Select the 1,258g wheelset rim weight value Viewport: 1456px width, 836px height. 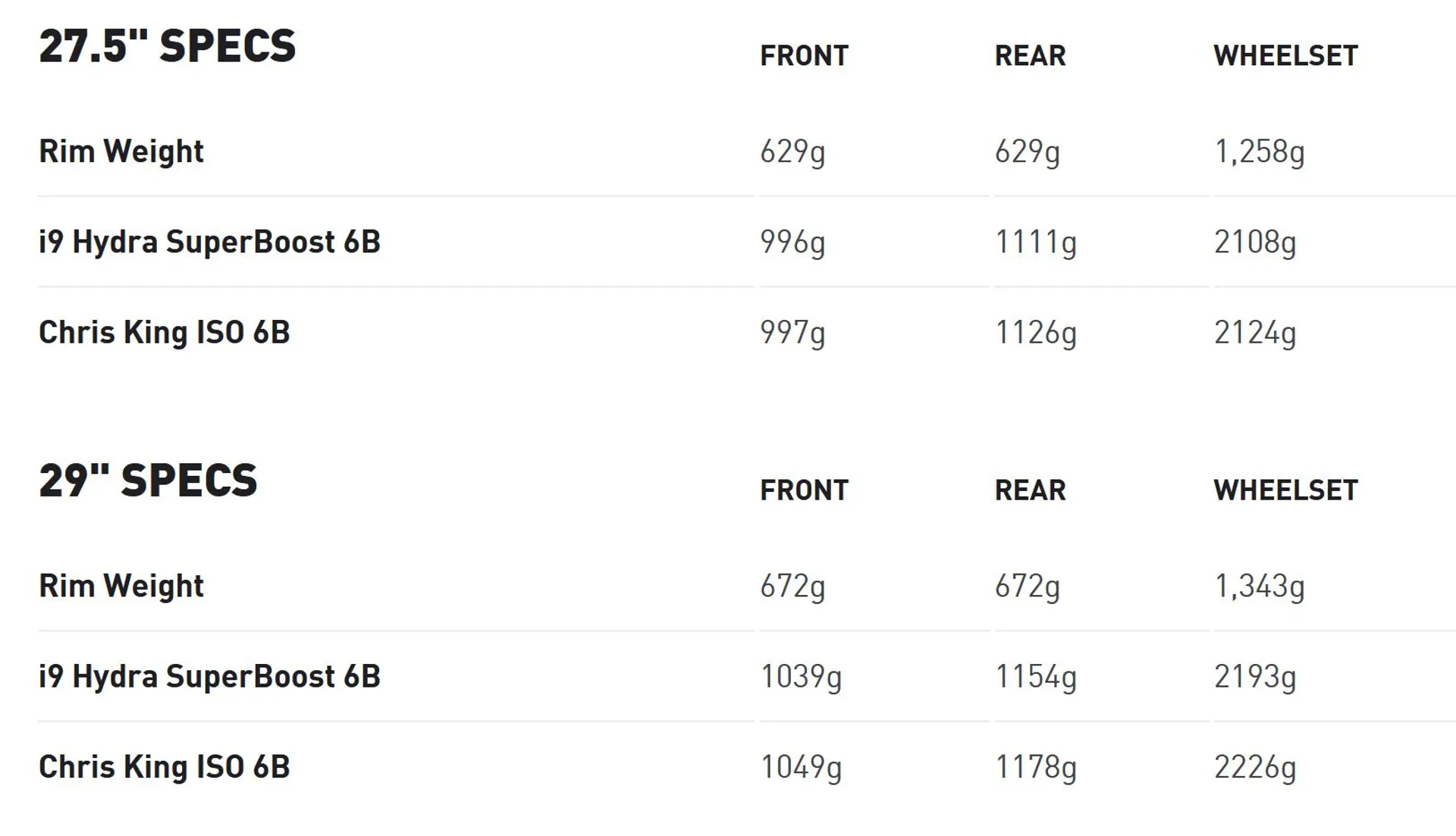1260,152
